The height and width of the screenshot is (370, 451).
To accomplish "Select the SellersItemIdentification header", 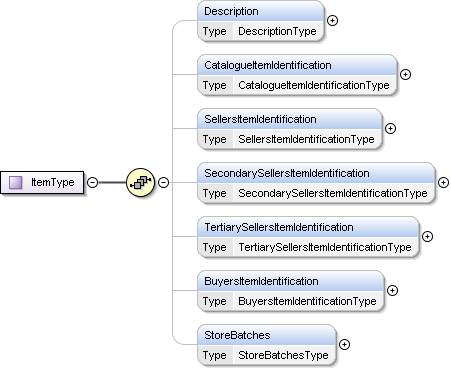I will pyautogui.click(x=290, y=119).
